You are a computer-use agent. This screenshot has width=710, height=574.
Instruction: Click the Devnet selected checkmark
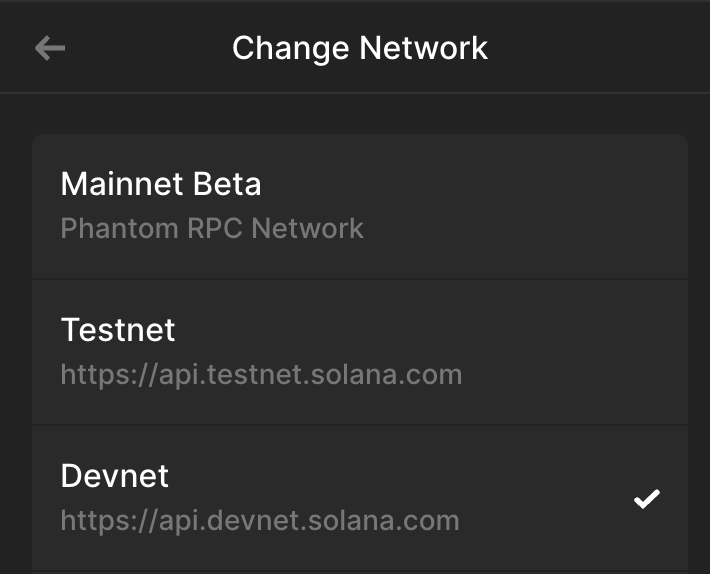pos(647,499)
